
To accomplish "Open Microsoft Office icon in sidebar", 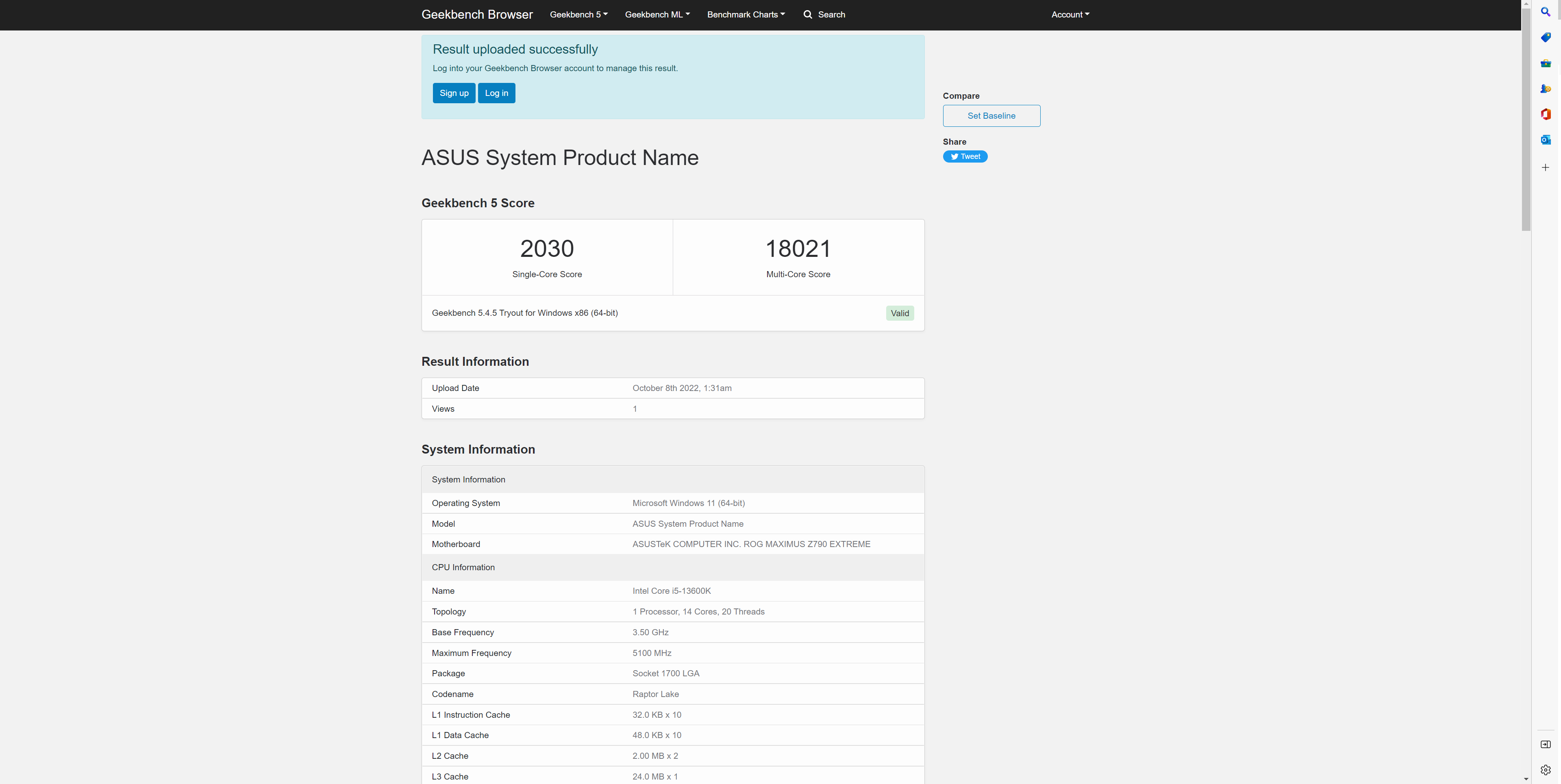I will coord(1545,115).
